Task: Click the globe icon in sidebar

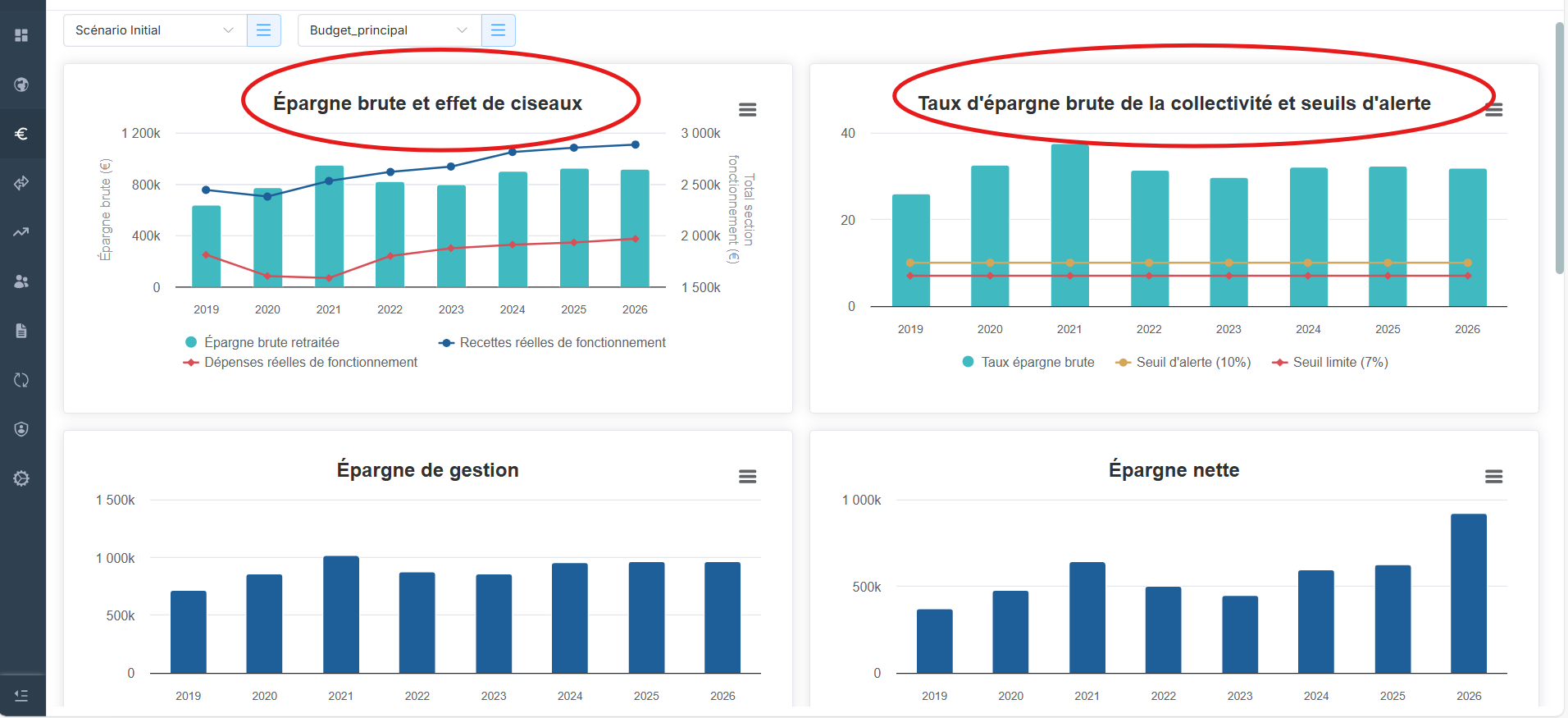Action: [21, 85]
